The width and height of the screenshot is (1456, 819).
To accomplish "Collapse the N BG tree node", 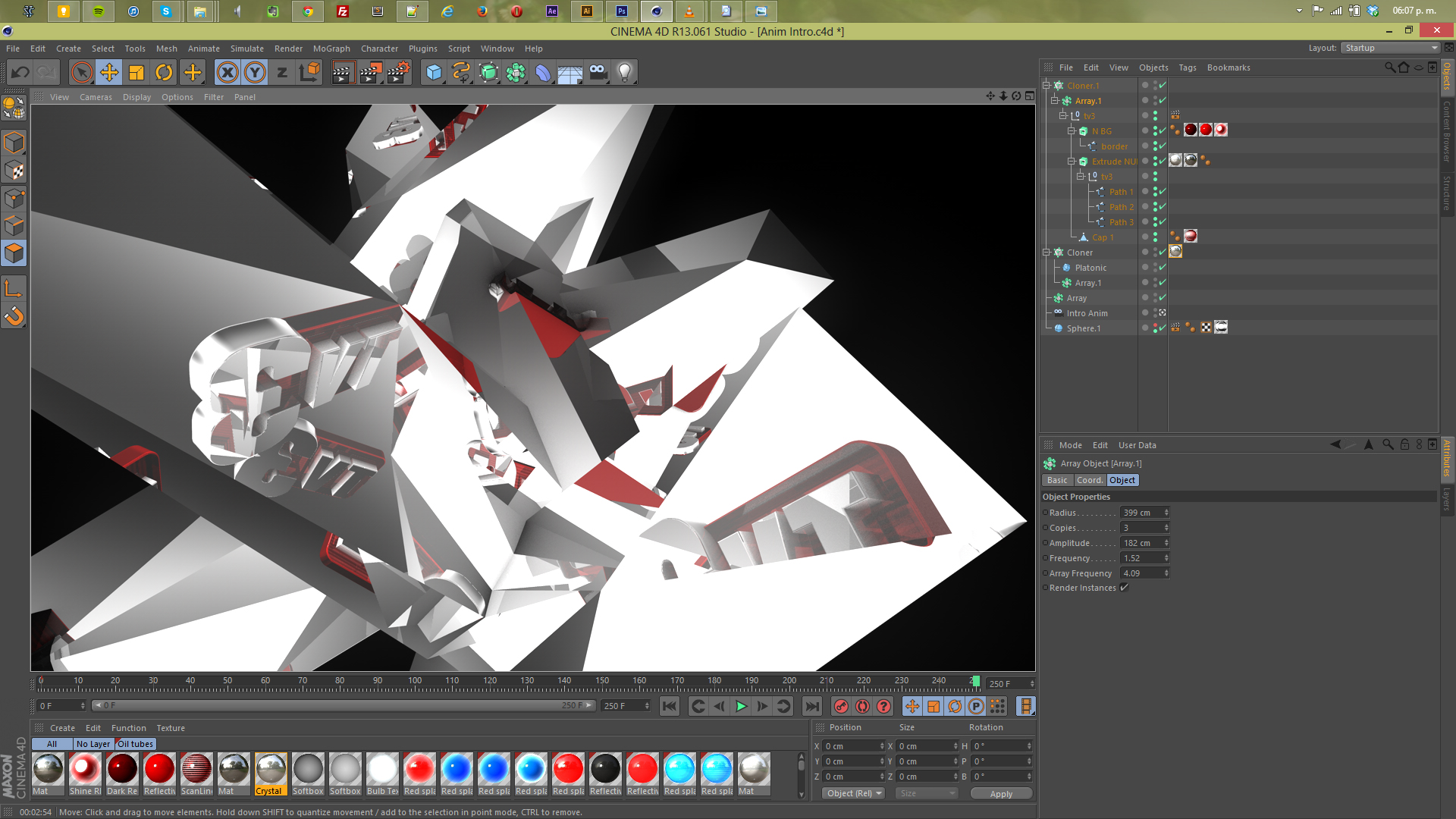I will [x=1072, y=130].
